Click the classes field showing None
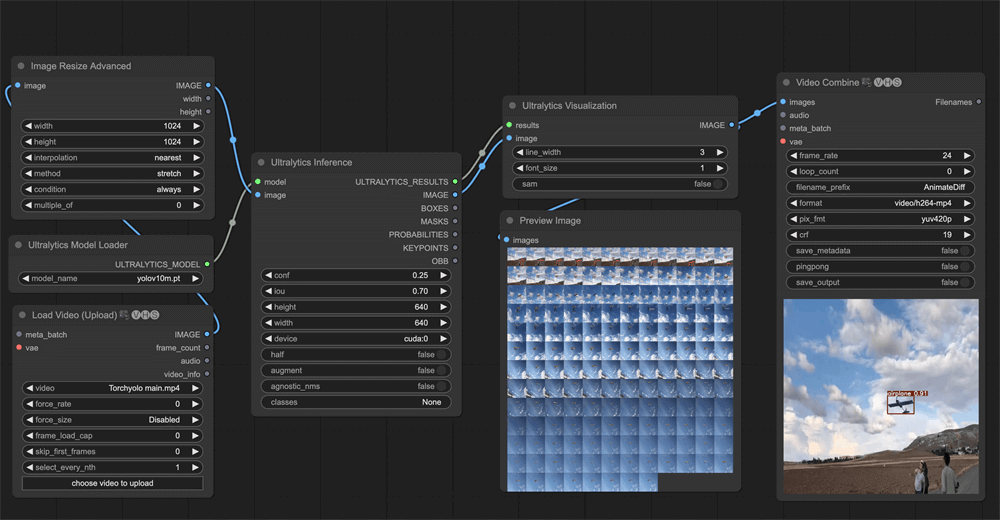1000x520 pixels. 356,403
